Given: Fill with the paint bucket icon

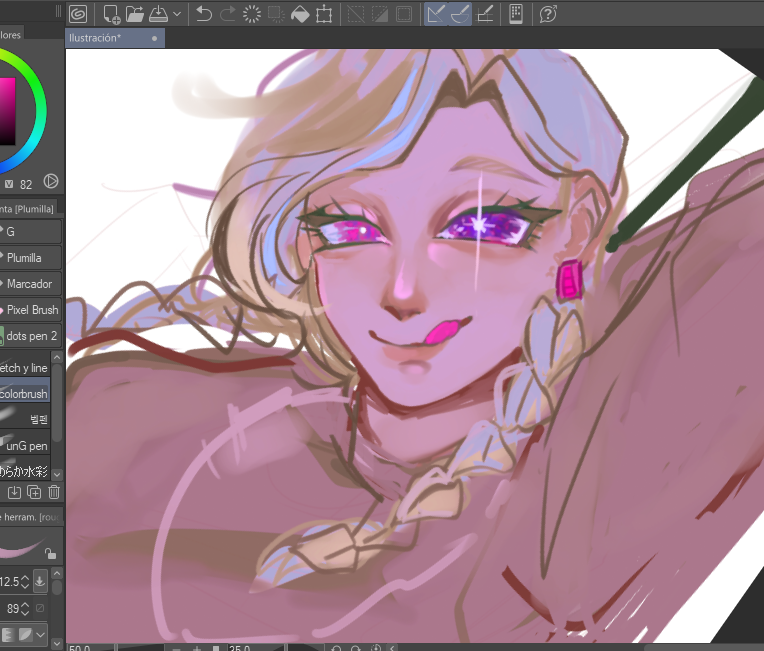Looking at the screenshot, I should pos(300,14).
